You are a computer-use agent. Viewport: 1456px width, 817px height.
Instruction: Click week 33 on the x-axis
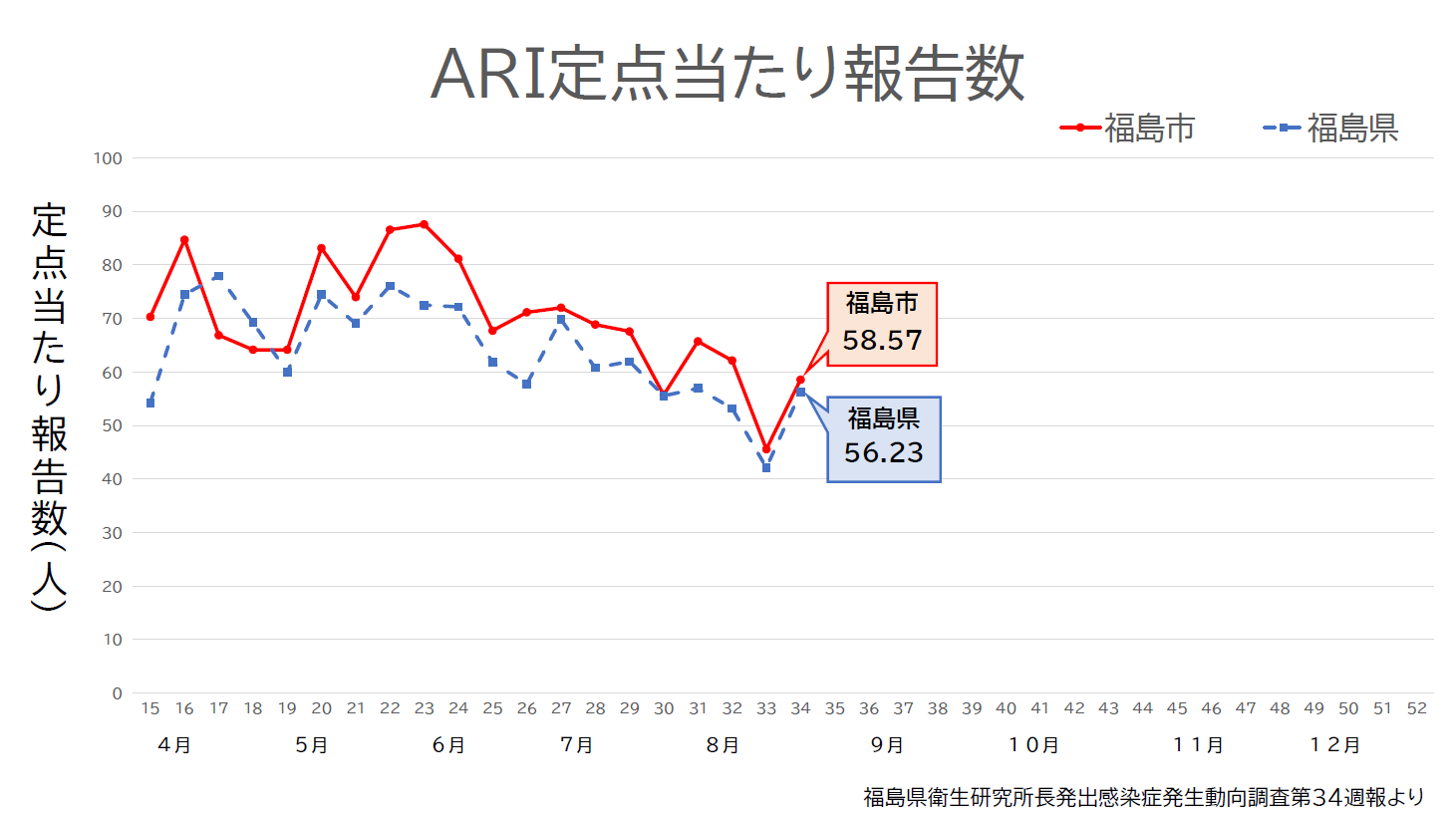pyautogui.click(x=766, y=708)
